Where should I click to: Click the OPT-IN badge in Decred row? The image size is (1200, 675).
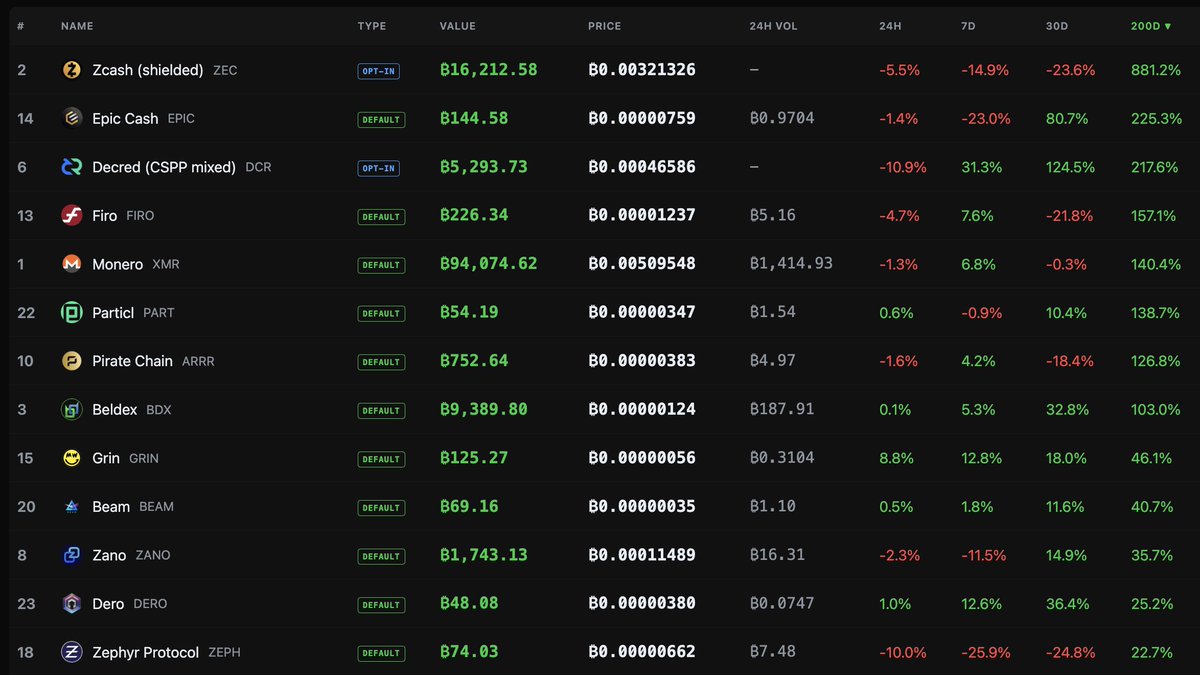379,168
